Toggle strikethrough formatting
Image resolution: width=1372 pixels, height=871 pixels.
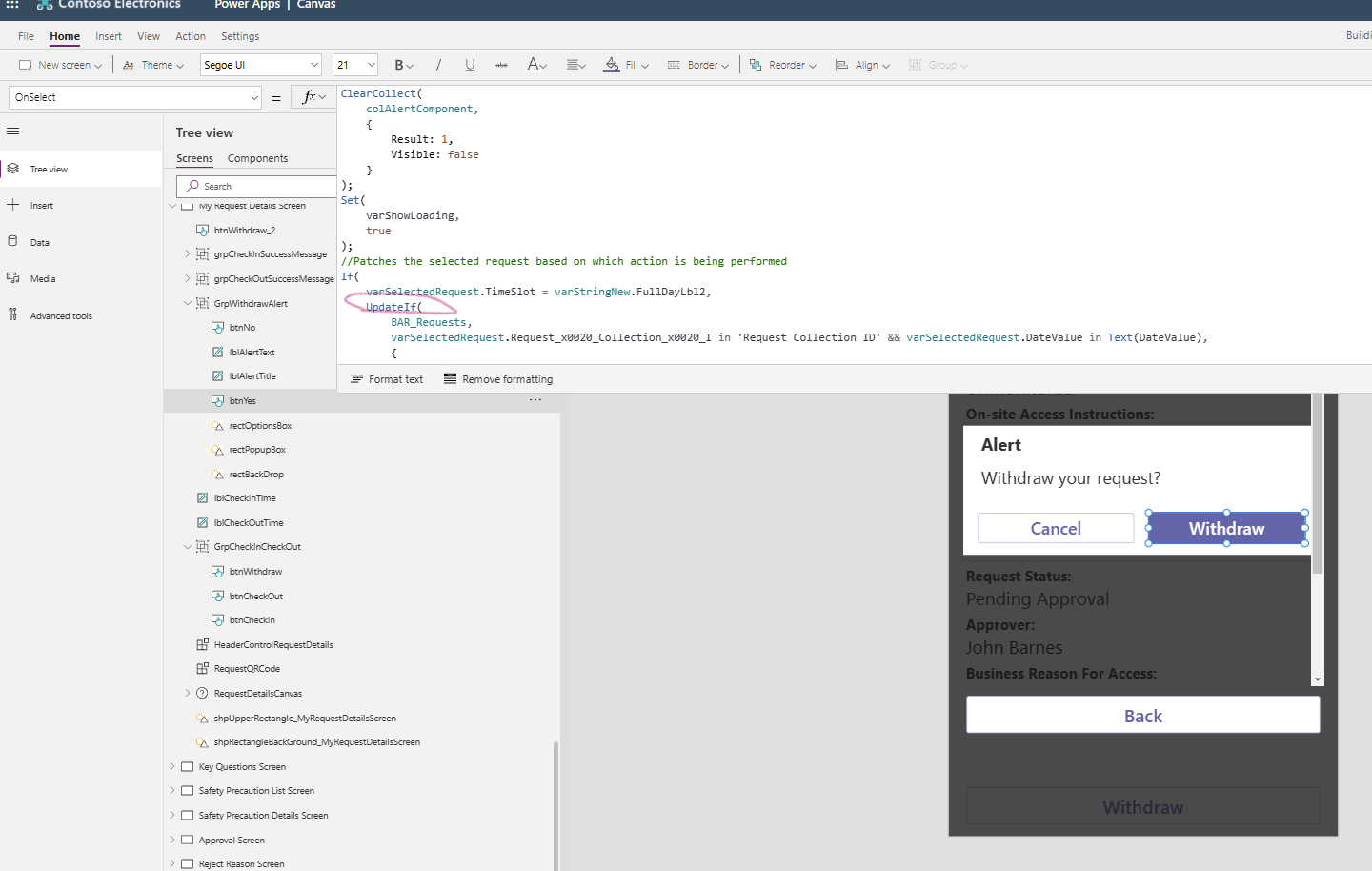click(501, 65)
